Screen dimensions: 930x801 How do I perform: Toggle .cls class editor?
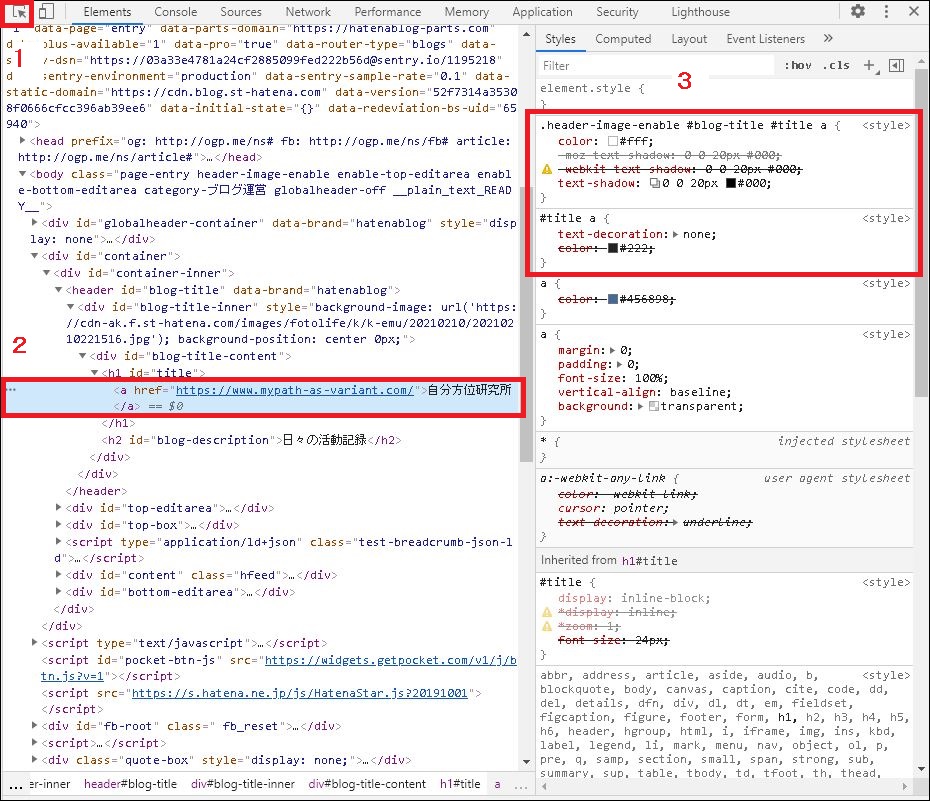pos(836,65)
